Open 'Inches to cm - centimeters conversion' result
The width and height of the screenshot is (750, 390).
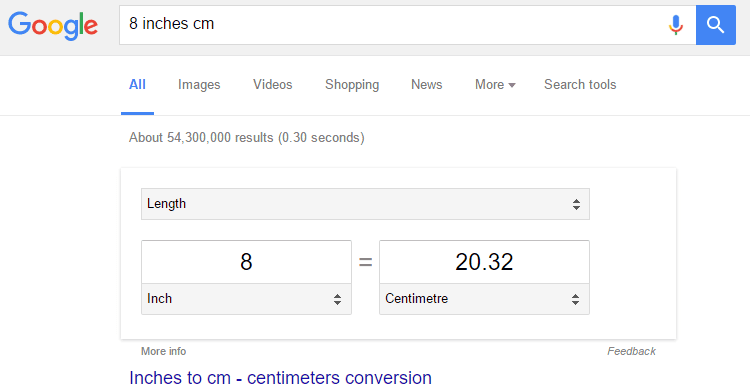(280, 378)
